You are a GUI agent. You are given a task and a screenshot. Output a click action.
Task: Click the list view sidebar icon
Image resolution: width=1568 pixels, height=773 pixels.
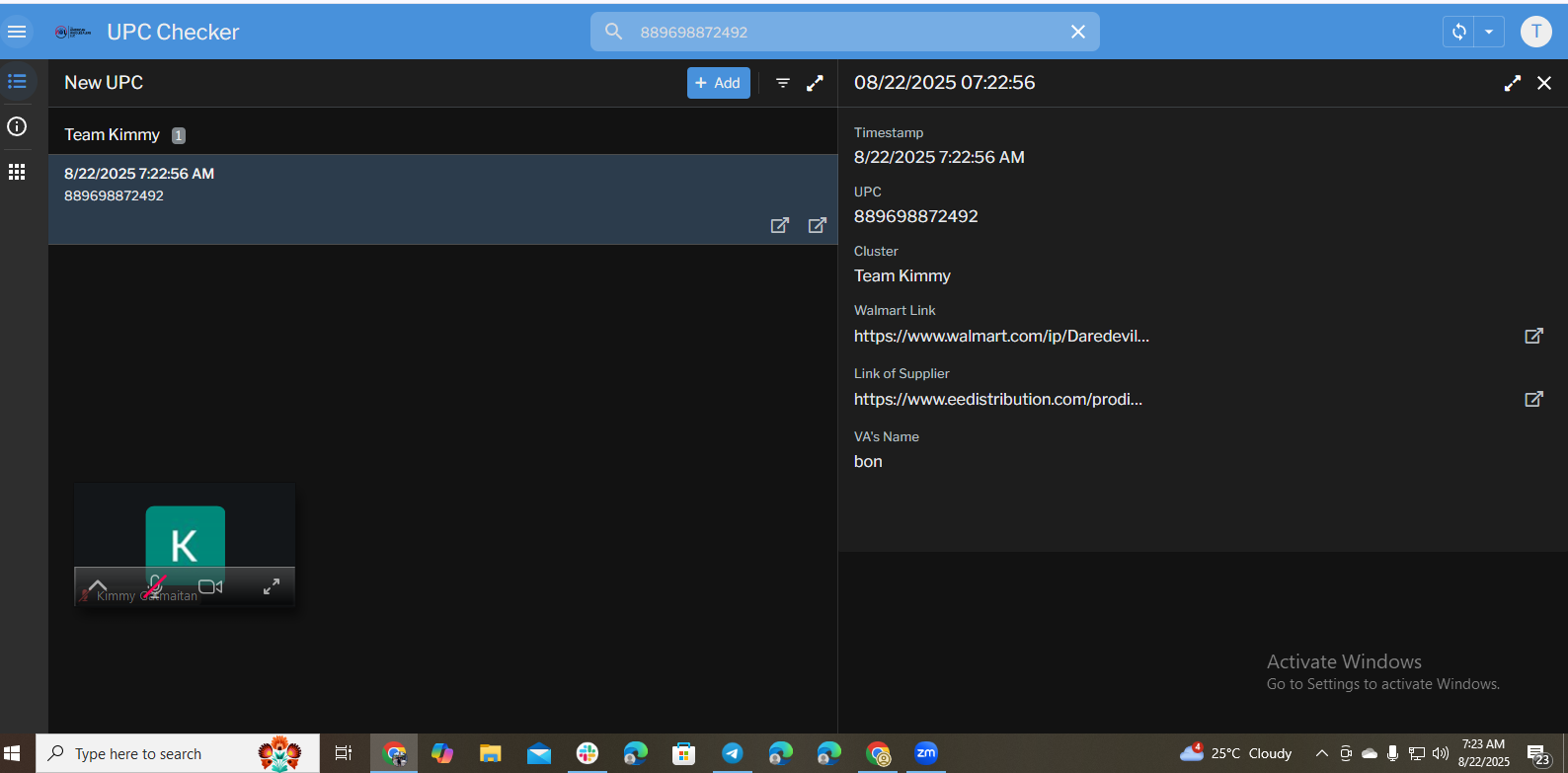(17, 82)
